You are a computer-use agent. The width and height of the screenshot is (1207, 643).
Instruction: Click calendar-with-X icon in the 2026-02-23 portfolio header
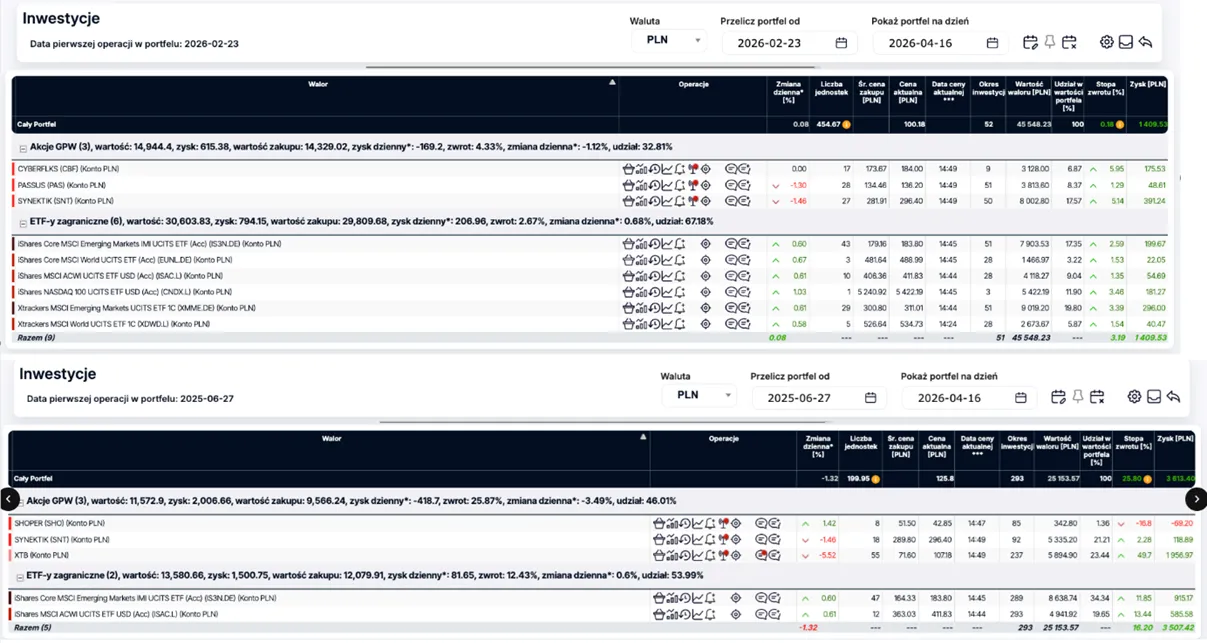pyautogui.click(x=1069, y=42)
